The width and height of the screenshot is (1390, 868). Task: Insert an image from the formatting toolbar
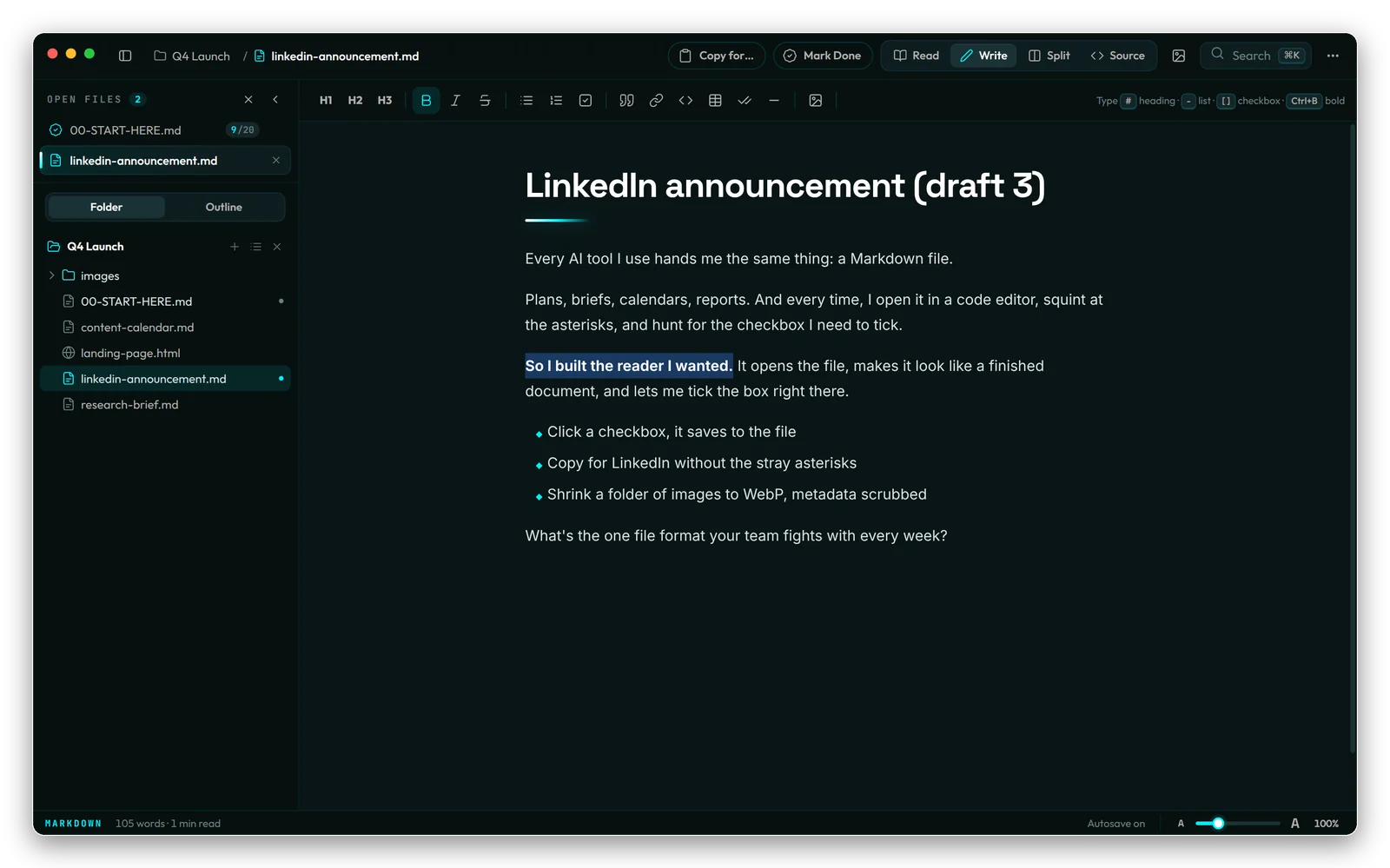815,101
